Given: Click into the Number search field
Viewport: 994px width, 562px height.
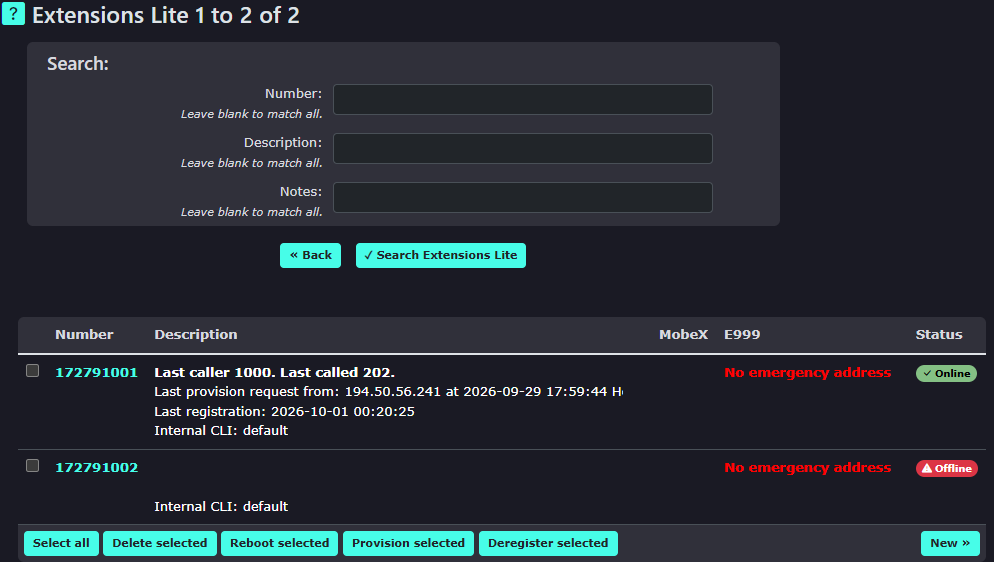Looking at the screenshot, I should click(522, 99).
